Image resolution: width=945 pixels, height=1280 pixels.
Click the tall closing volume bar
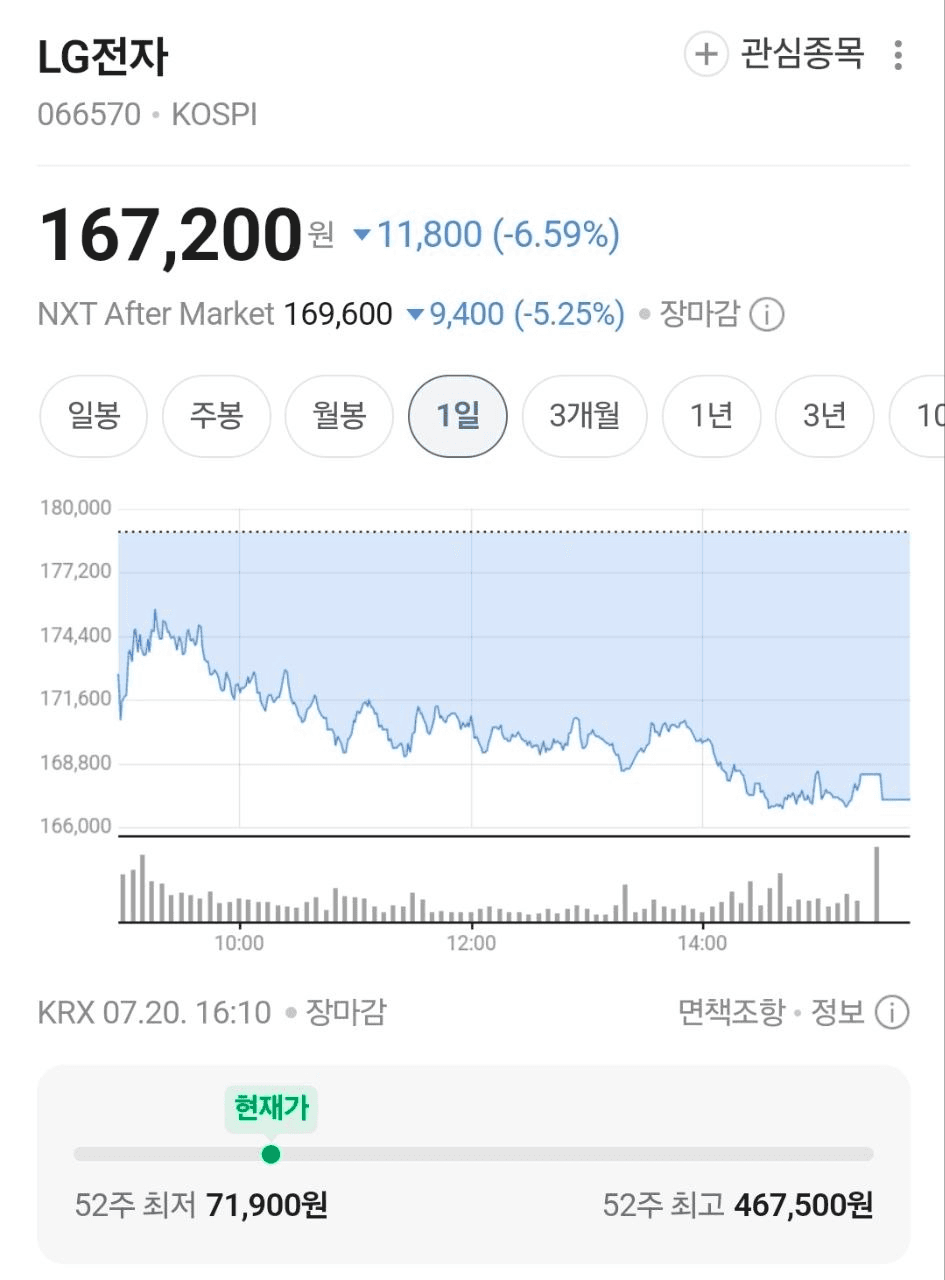pos(877,884)
